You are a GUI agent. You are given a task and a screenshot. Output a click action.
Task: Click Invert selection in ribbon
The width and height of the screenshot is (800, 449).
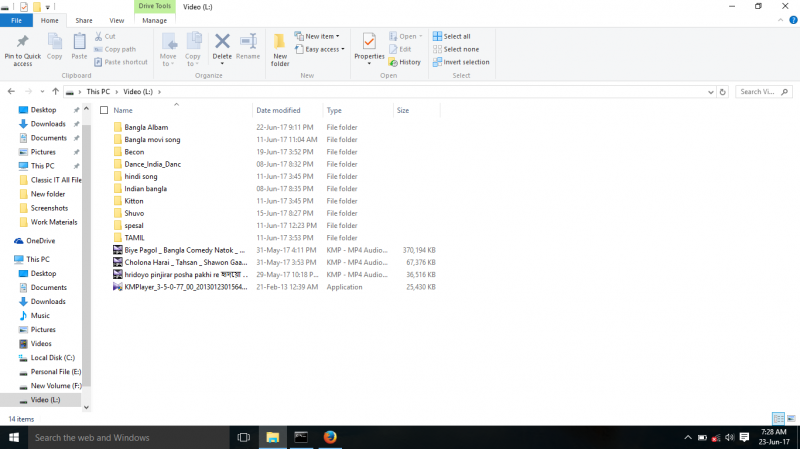[461, 62]
